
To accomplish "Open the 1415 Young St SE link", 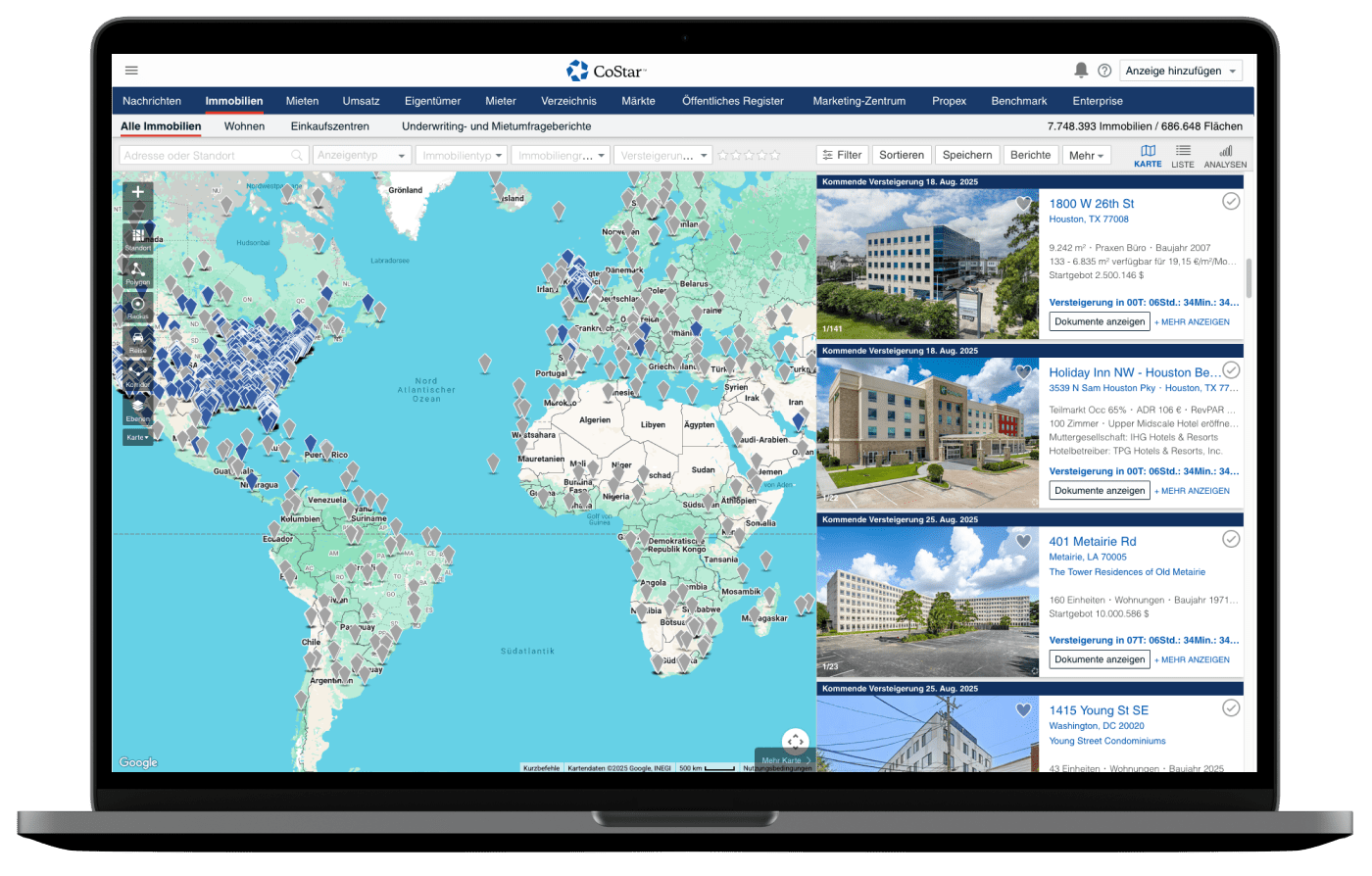I will (x=1098, y=710).
